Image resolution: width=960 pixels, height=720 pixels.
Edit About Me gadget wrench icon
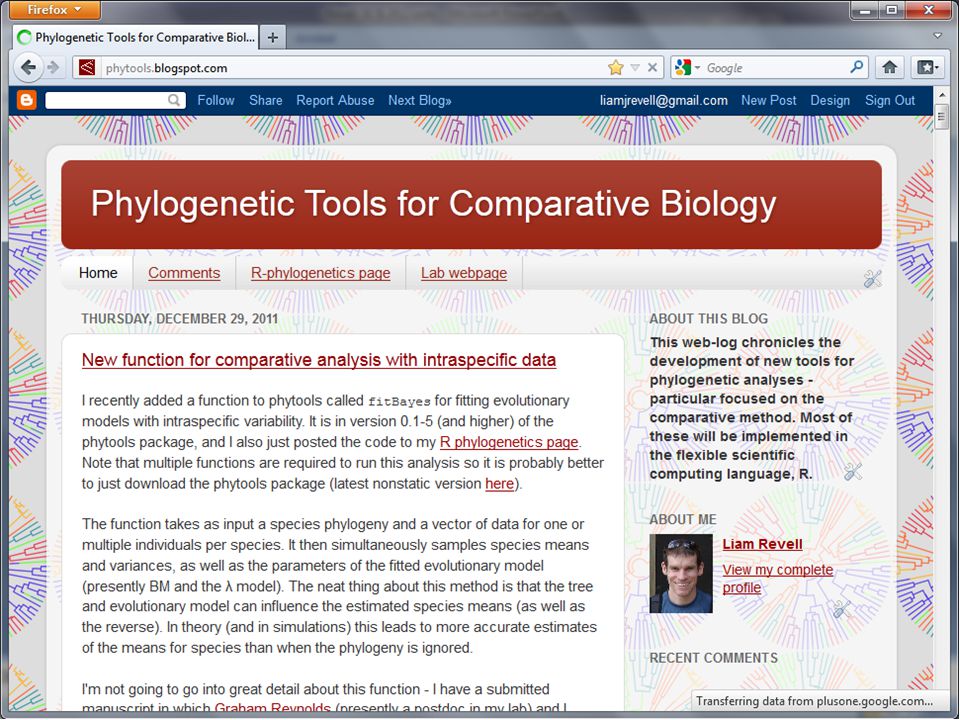pyautogui.click(x=841, y=609)
